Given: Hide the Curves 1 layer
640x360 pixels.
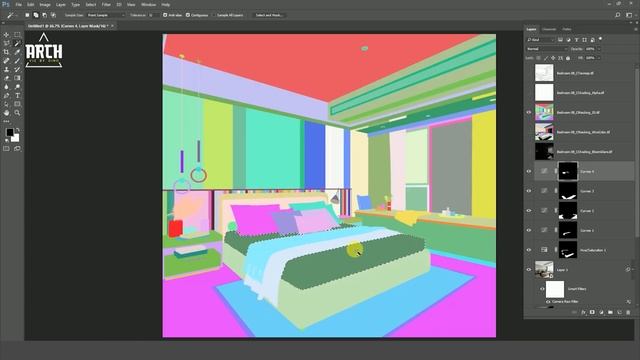Looking at the screenshot, I should [x=529, y=230].
